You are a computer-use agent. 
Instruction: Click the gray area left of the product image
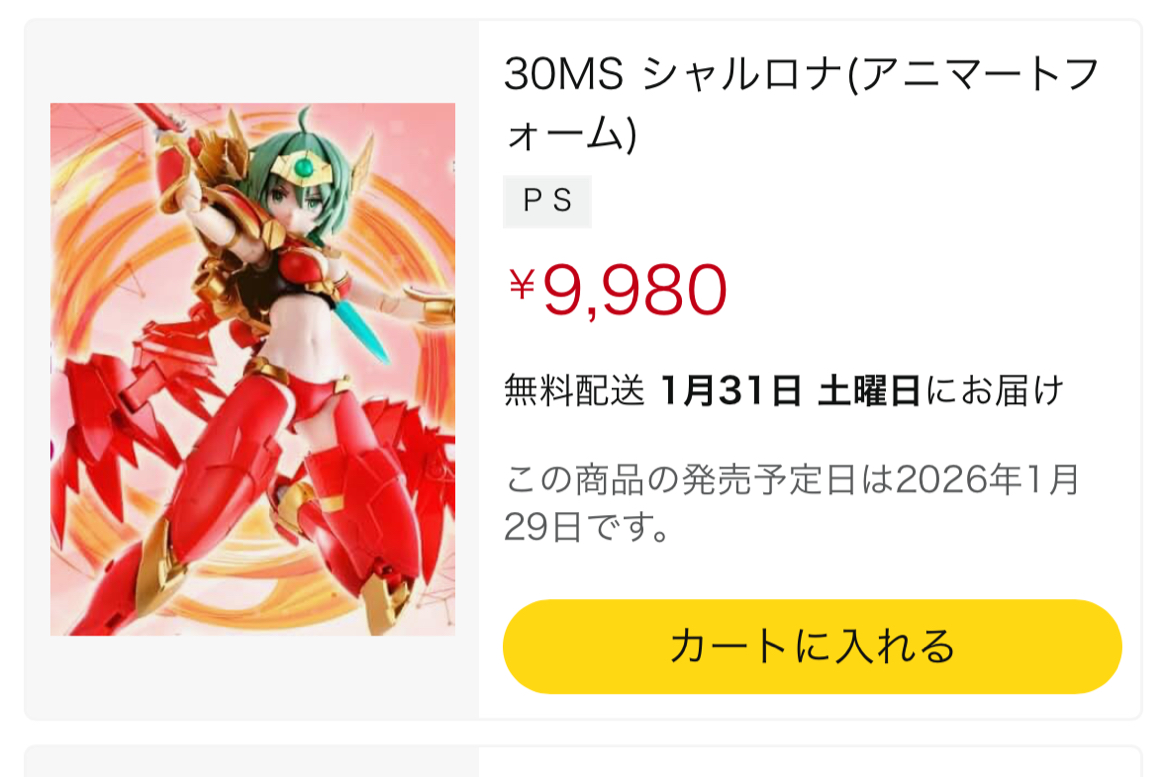[36, 369]
